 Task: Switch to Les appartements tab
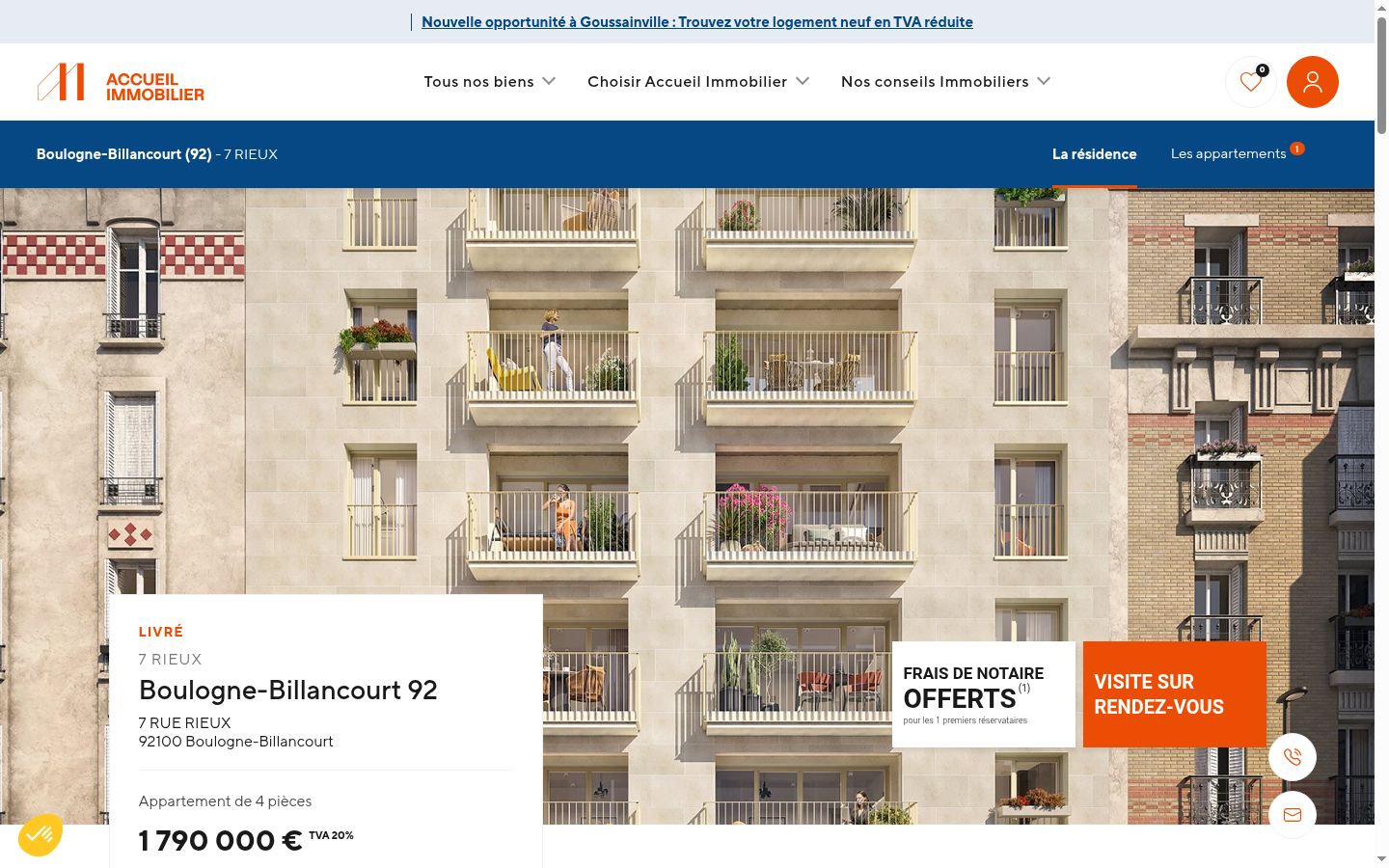tap(1228, 154)
